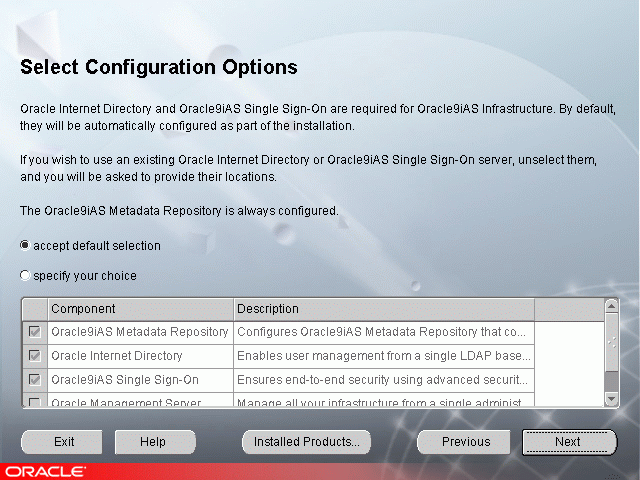
Task: Click description 'Ensures end-to-end security using advanced securit...'
Action: click(x=382, y=380)
